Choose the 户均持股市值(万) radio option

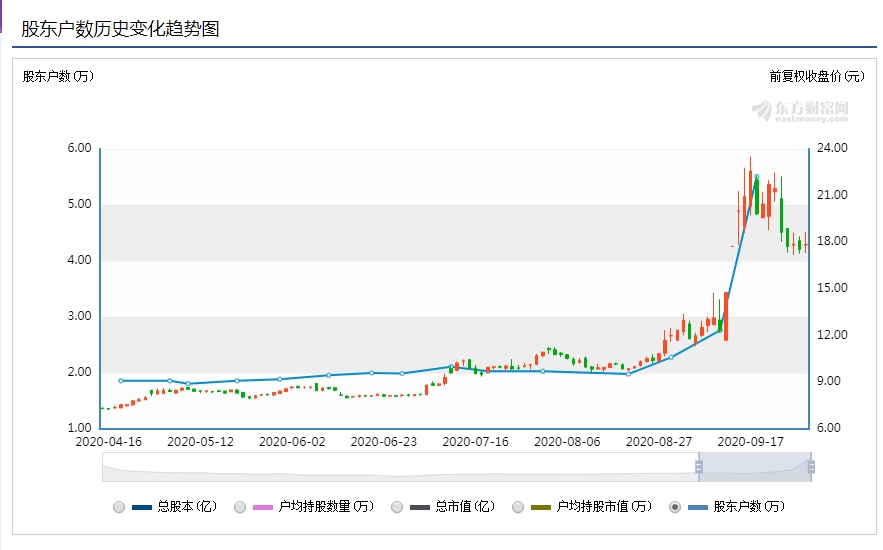518,507
